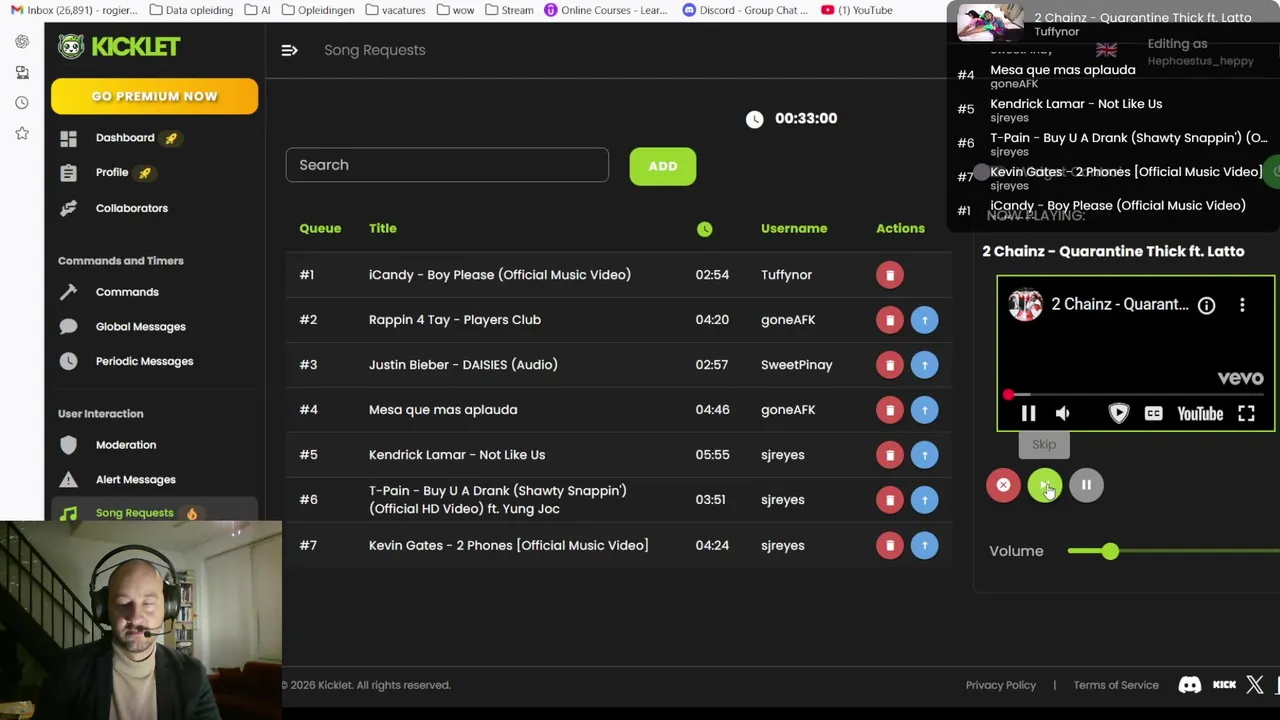Delete T-Pain - Buy U A Drank request
Viewport: 1280px width, 720px height.
coord(889,500)
